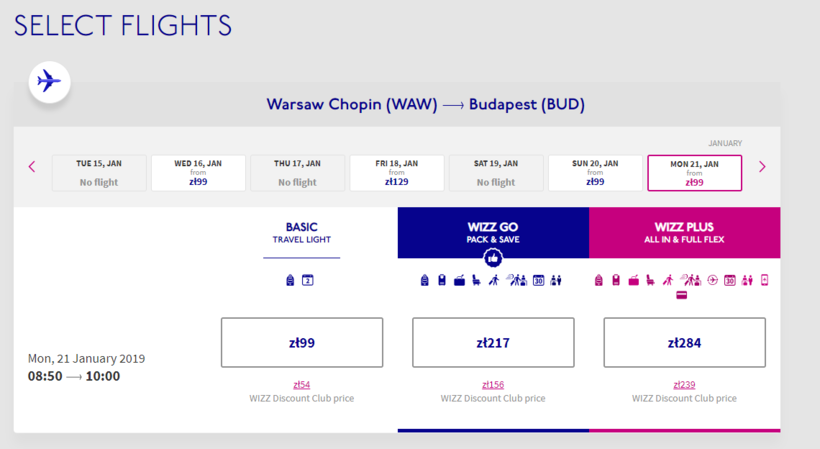The height and width of the screenshot is (449, 820).
Task: Select the Wed 16, Jan zł99 date
Action: point(198,173)
